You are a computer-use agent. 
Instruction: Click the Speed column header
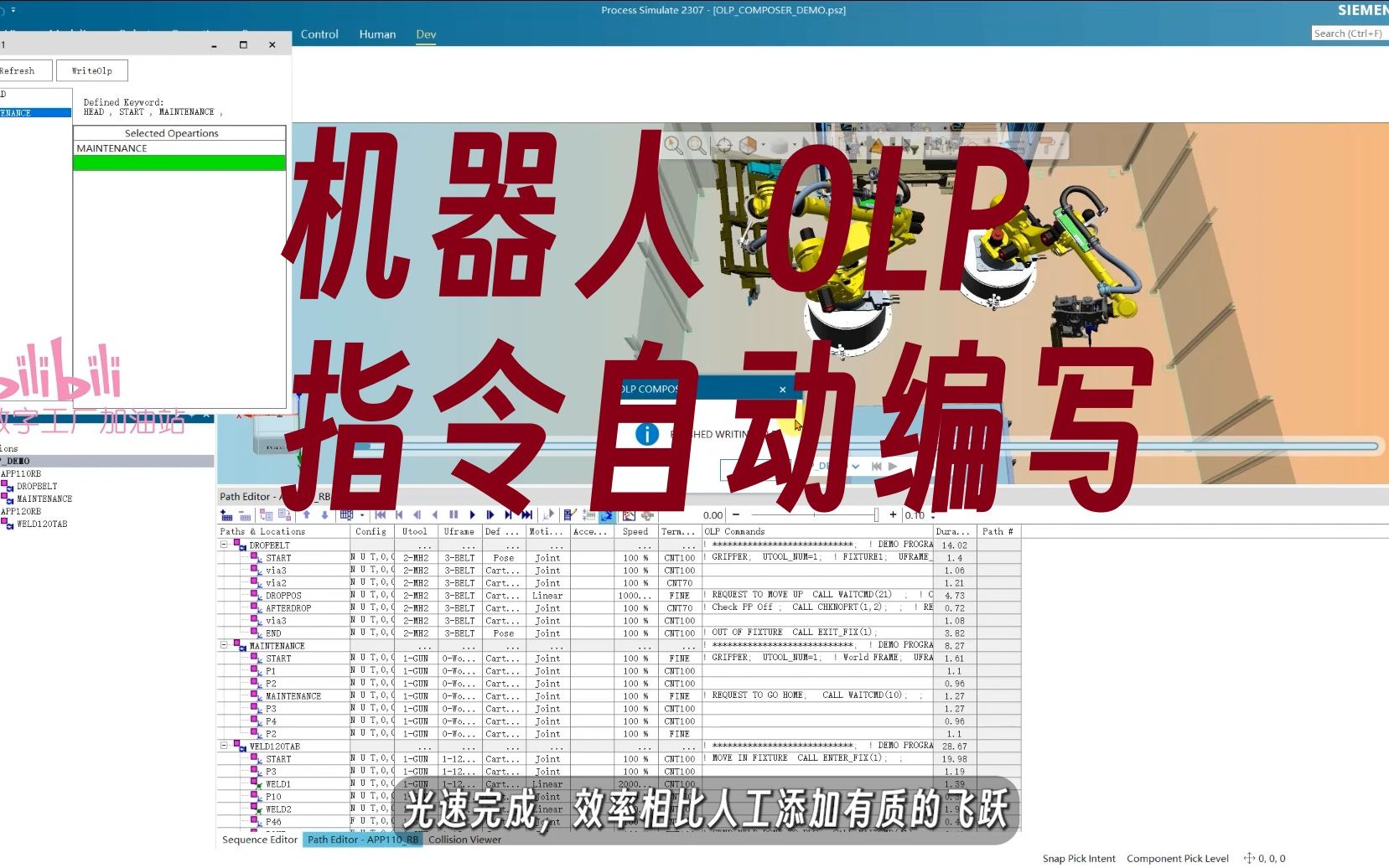[635, 531]
